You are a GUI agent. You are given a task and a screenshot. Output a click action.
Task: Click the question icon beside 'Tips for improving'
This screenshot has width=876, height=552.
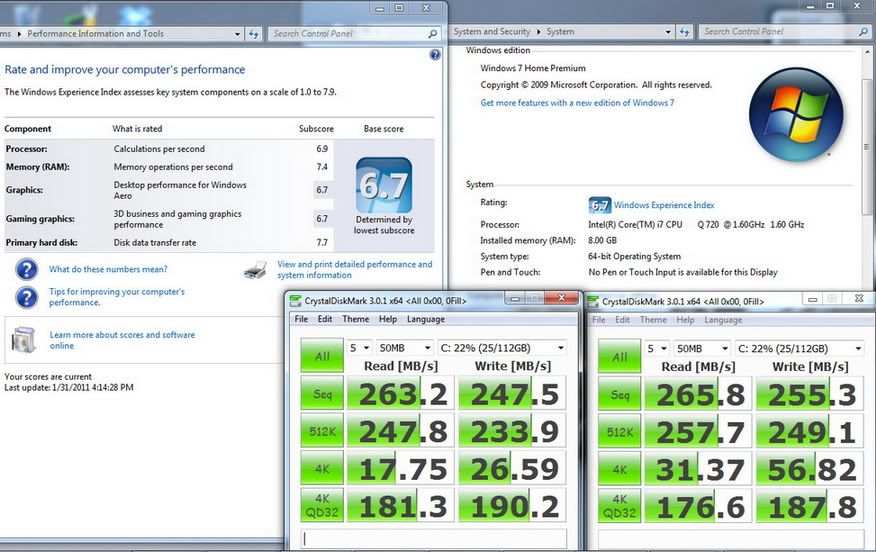(x=26, y=297)
